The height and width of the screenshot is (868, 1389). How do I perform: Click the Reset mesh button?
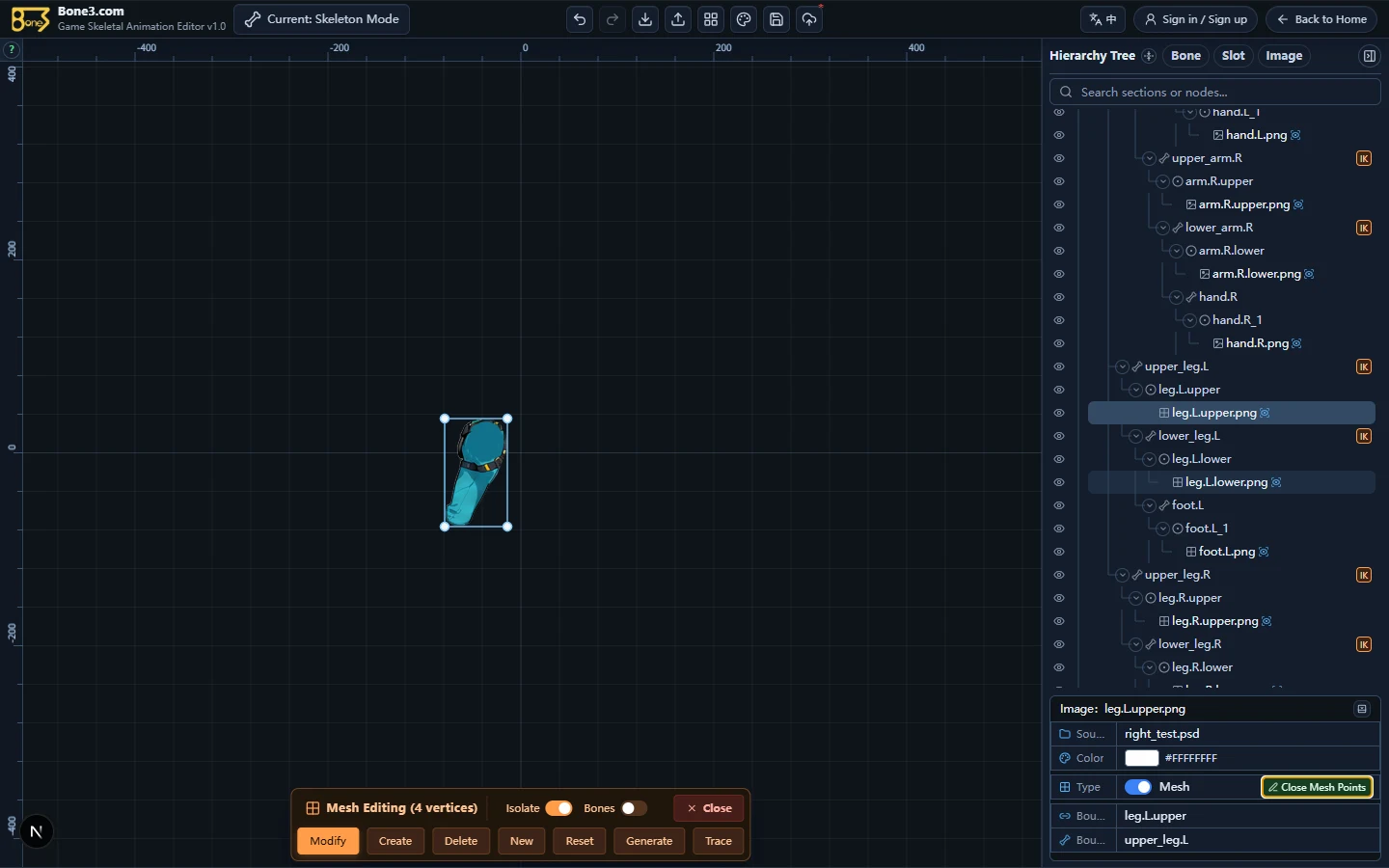pyautogui.click(x=580, y=841)
